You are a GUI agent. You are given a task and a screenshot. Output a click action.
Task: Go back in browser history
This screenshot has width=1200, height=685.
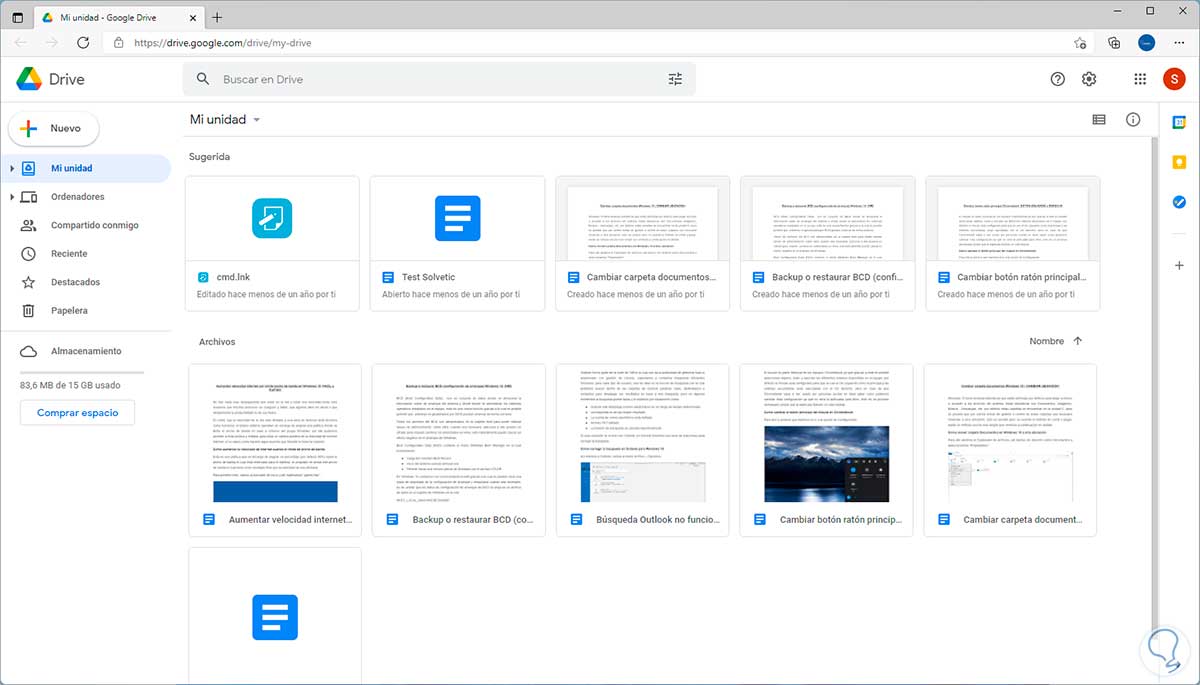point(22,43)
